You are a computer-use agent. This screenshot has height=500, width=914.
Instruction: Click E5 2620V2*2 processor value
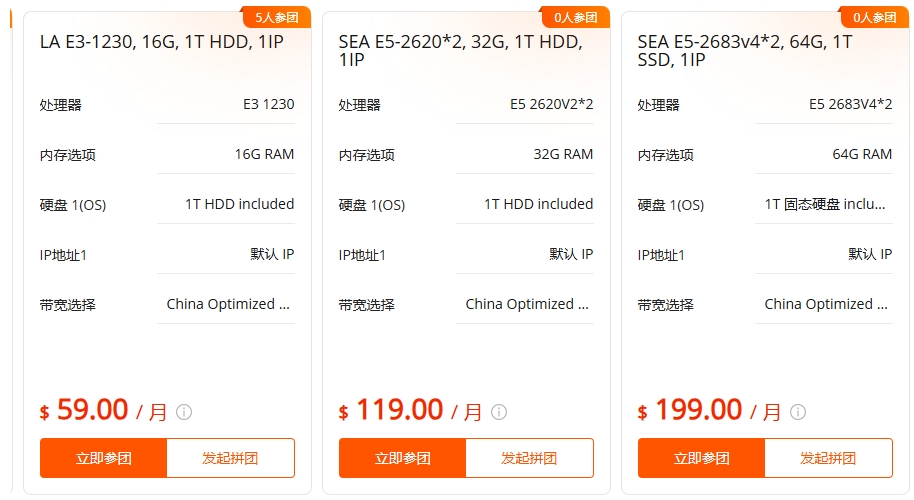551,104
